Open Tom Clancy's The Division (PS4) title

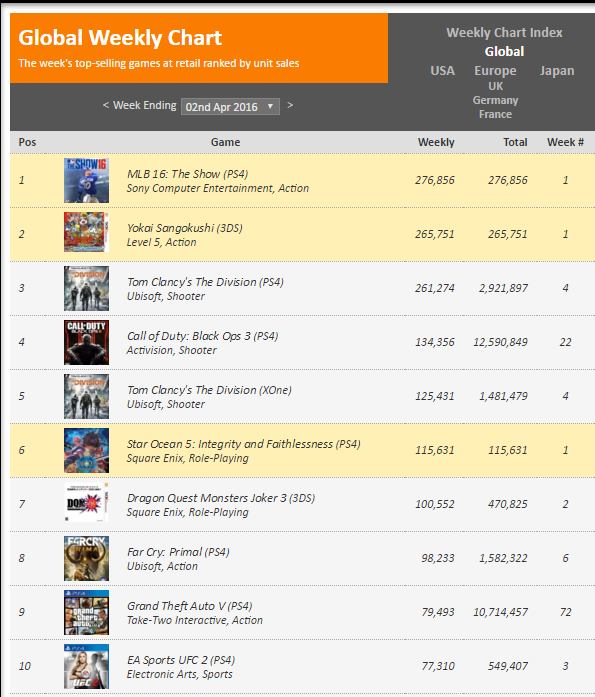[x=205, y=282]
